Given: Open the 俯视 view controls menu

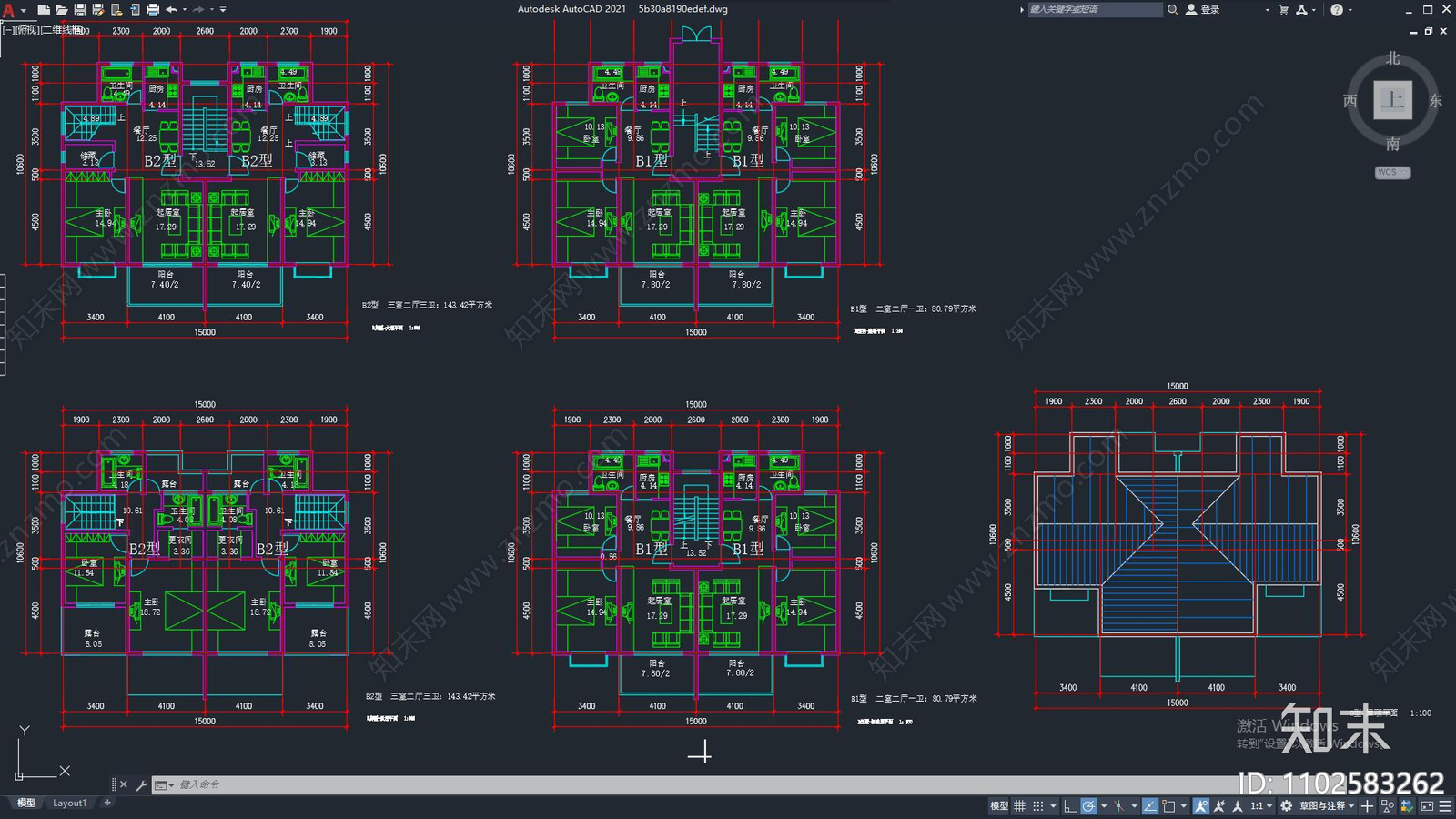Looking at the screenshot, I should [27, 30].
